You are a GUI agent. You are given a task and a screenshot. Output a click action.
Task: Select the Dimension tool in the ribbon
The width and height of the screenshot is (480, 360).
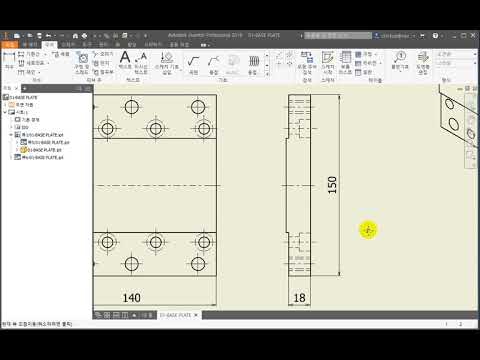click(9, 60)
